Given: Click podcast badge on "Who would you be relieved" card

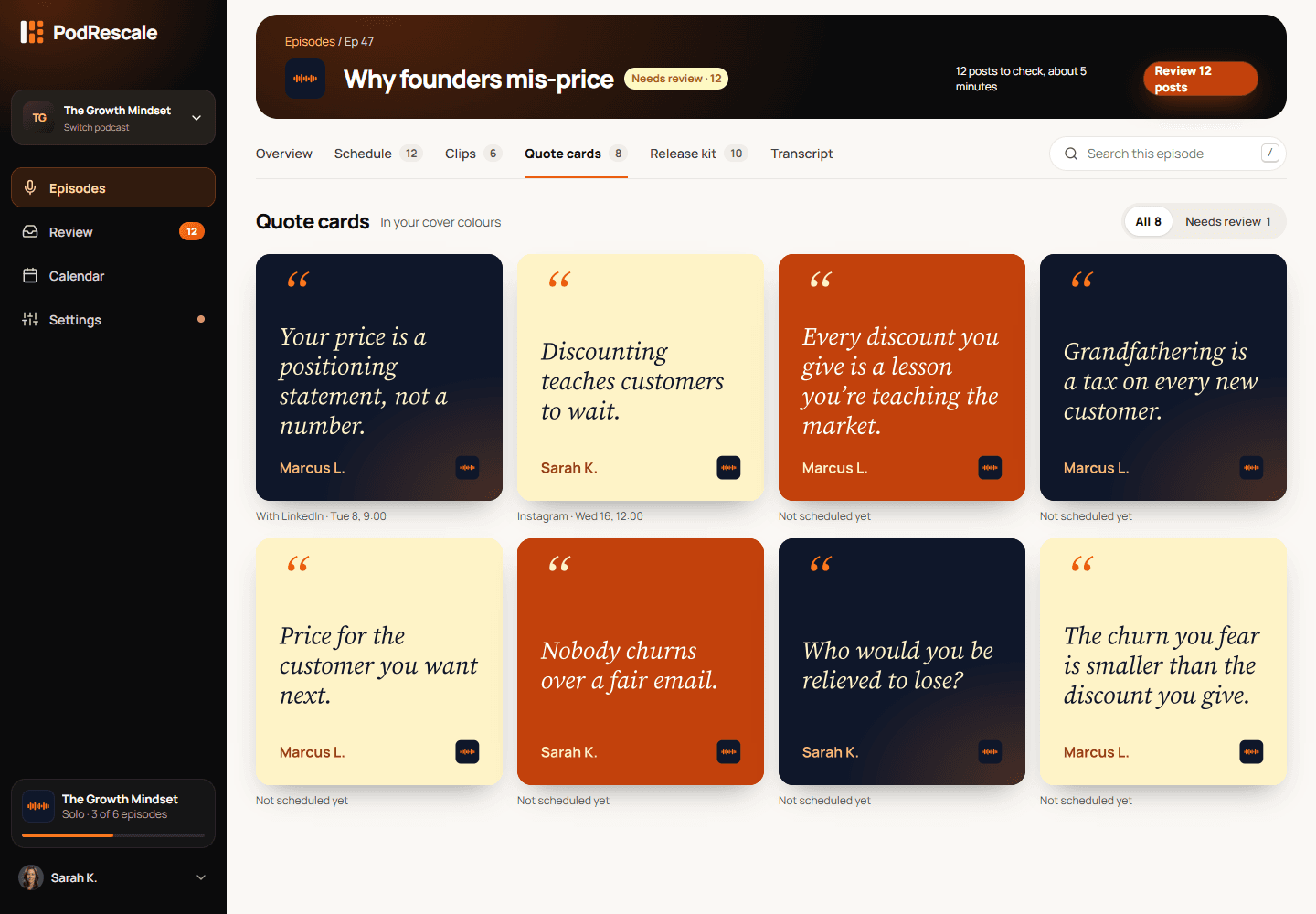Looking at the screenshot, I should click(x=990, y=752).
